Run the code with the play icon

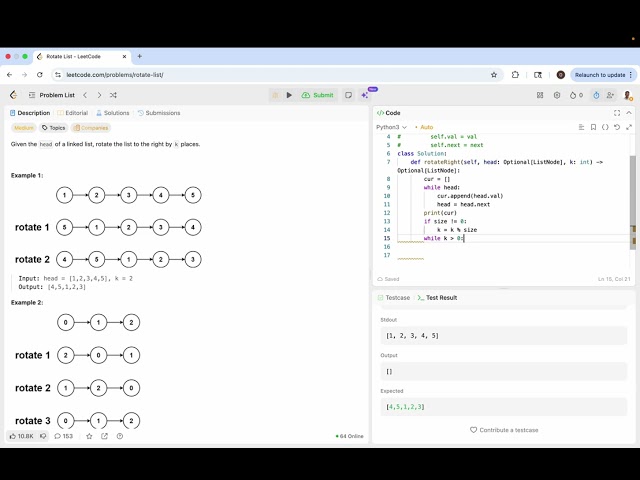pos(289,95)
